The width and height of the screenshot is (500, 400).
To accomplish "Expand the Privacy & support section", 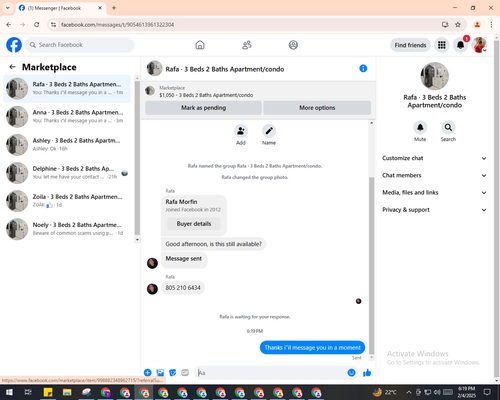I will tap(434, 210).
